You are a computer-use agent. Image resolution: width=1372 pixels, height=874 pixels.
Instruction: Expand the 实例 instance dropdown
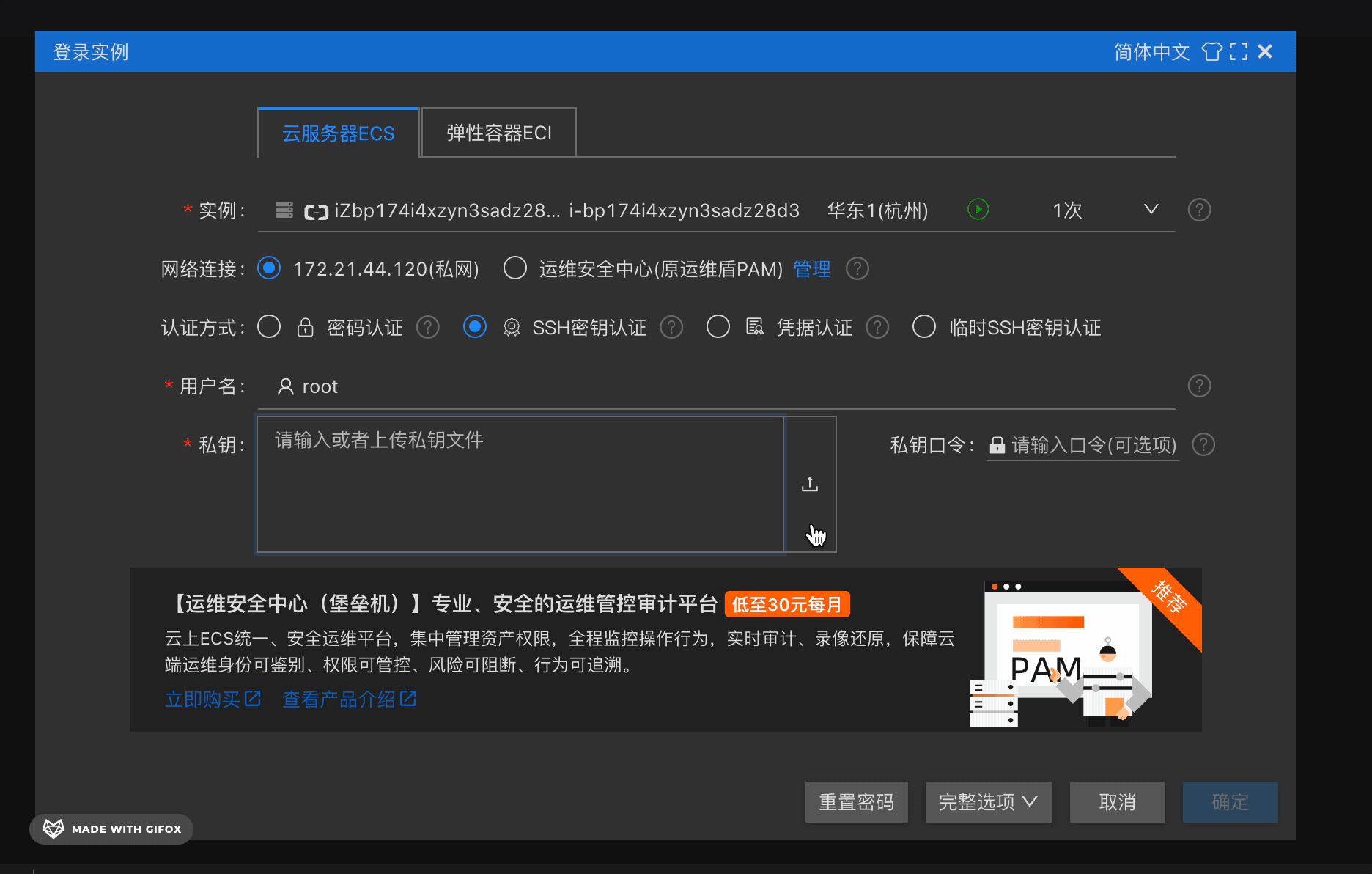coord(1151,210)
